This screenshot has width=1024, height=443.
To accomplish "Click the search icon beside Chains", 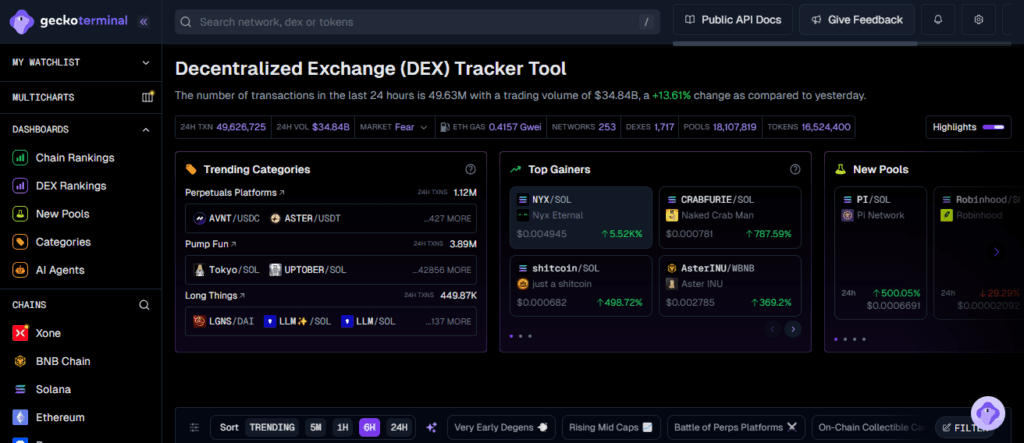I will click(145, 305).
